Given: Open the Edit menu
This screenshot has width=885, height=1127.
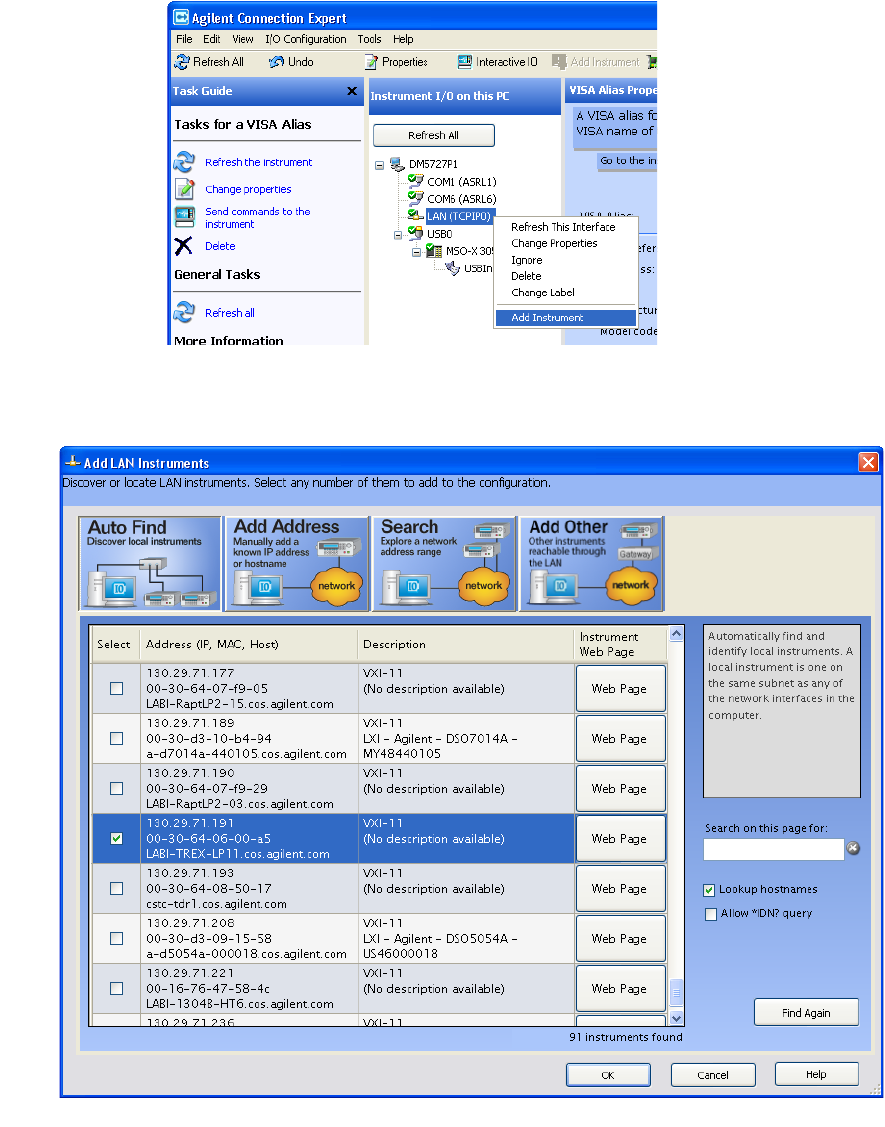Looking at the screenshot, I should 211,39.
